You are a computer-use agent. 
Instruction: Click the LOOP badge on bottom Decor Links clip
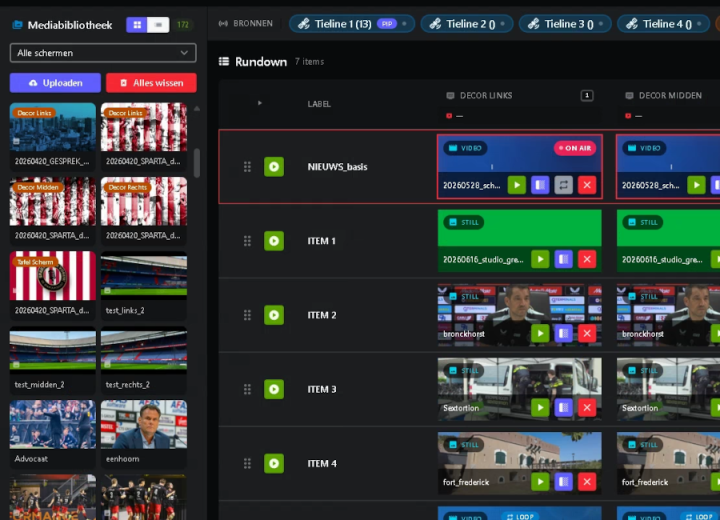[520, 516]
